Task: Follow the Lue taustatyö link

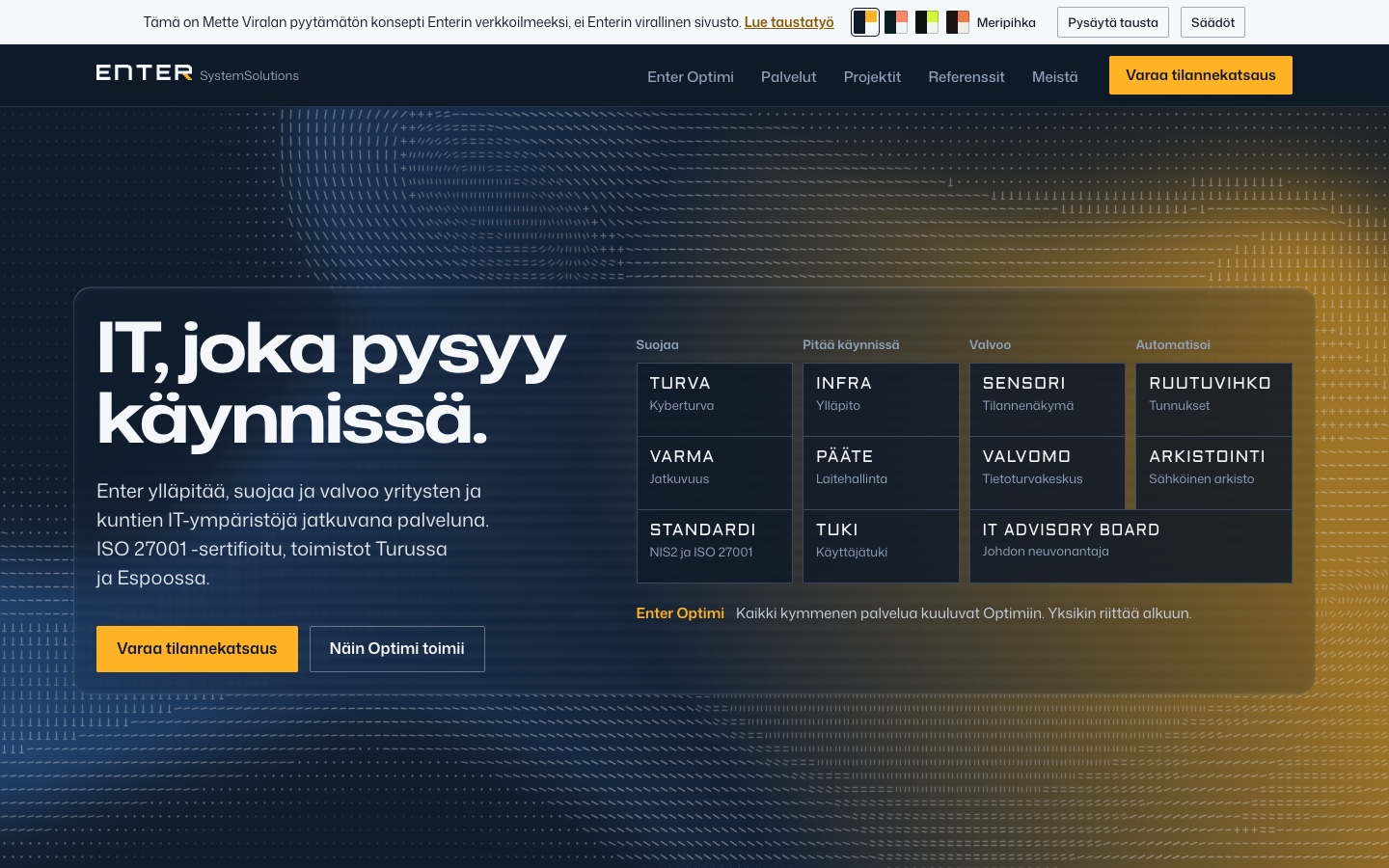Action: click(x=789, y=22)
